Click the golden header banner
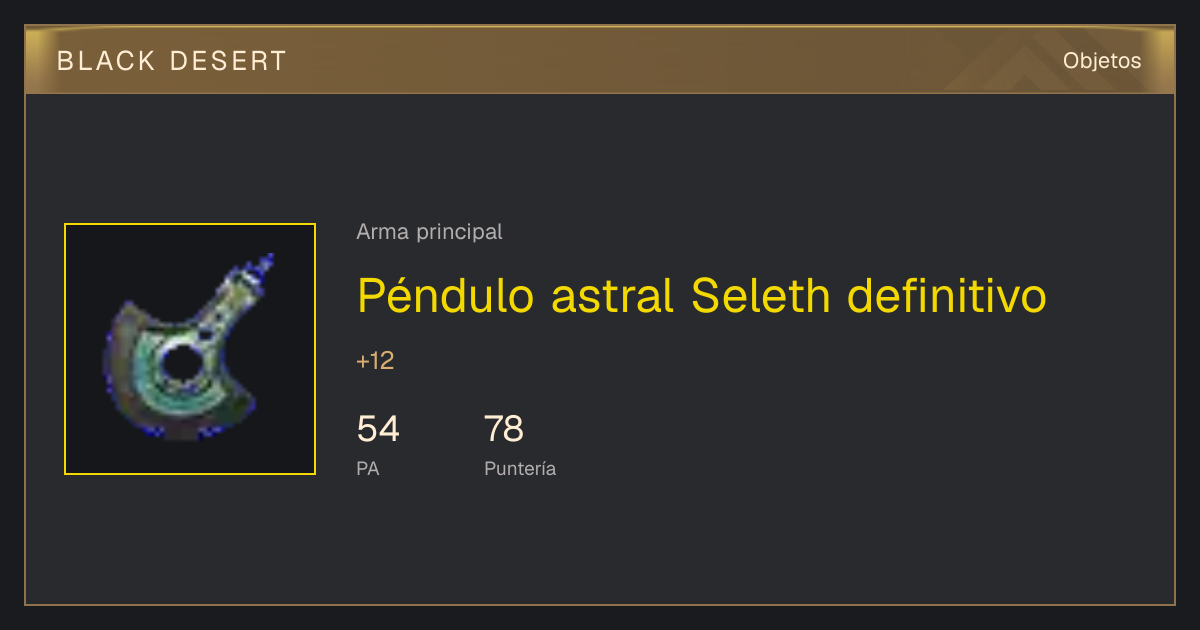 (600, 60)
